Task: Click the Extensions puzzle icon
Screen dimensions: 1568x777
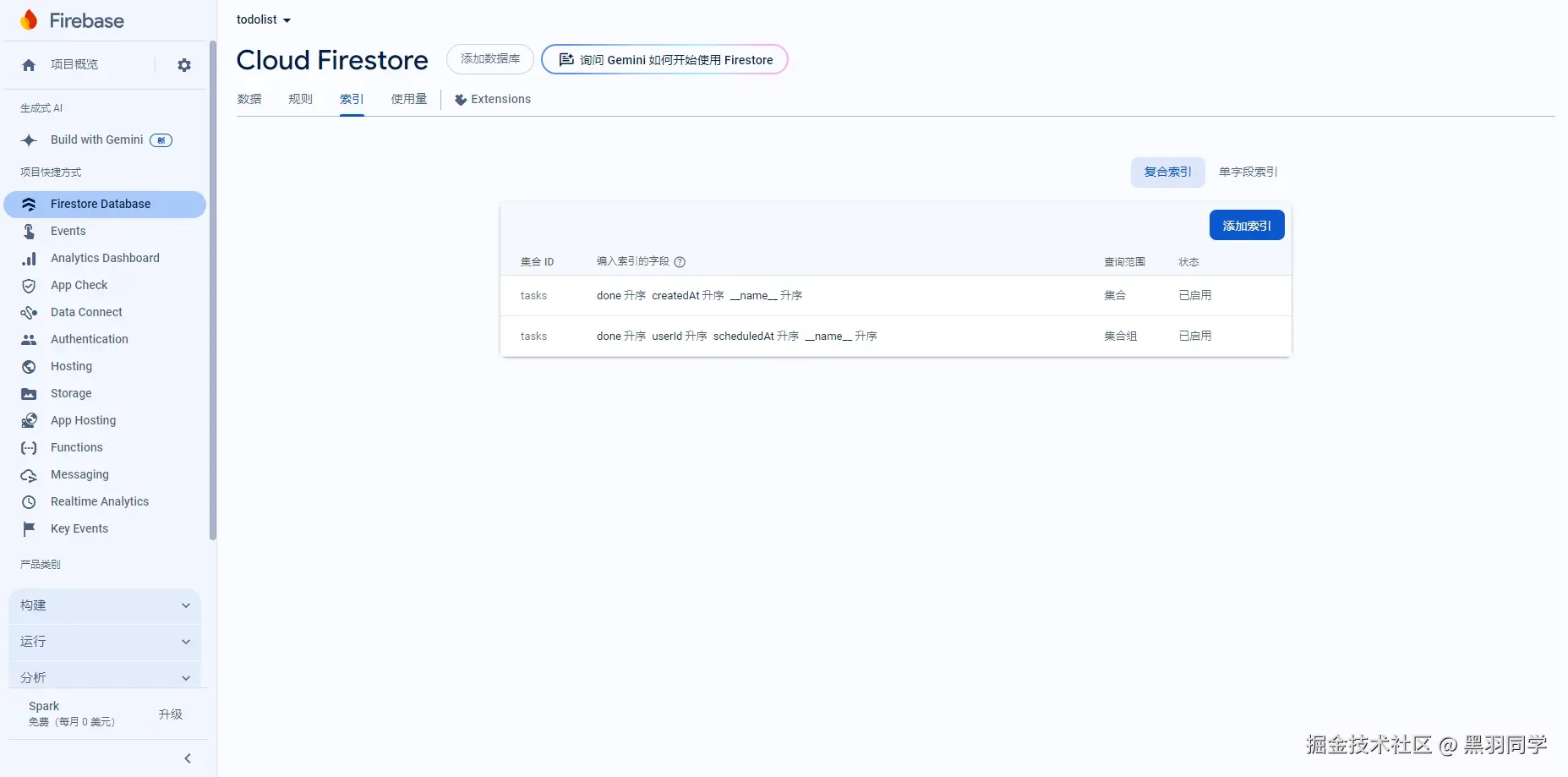Action: click(461, 100)
